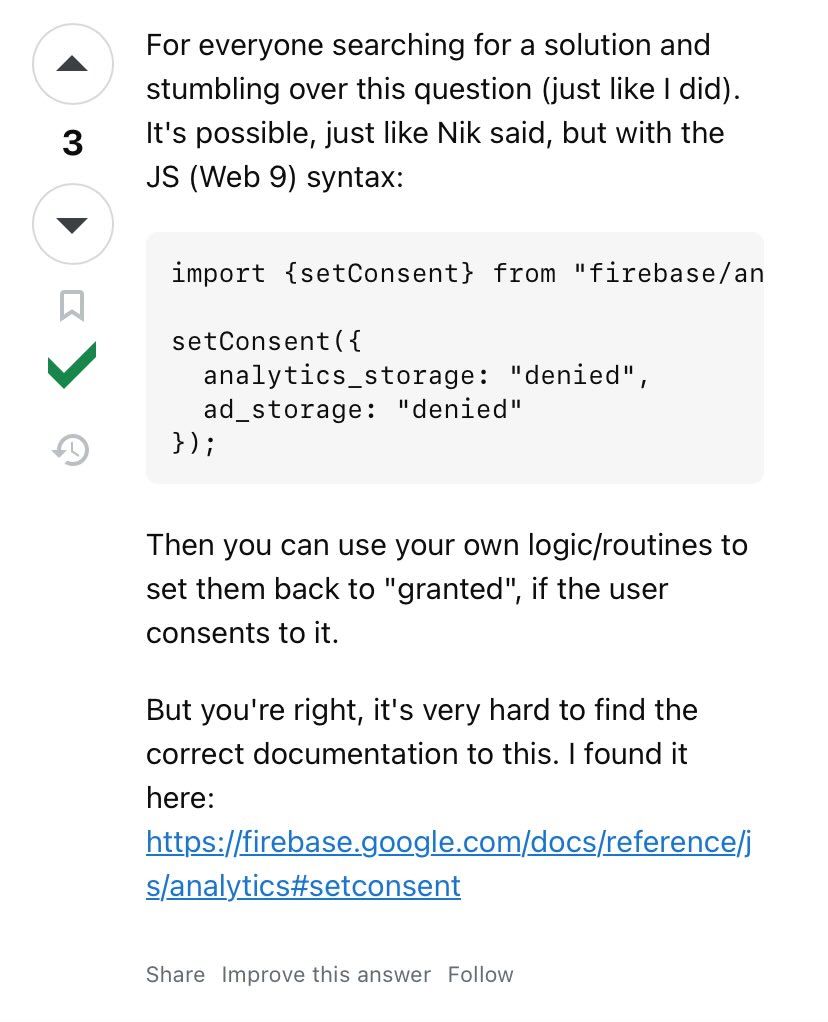Click the paragraph starting "But you're right"

tap(422, 732)
